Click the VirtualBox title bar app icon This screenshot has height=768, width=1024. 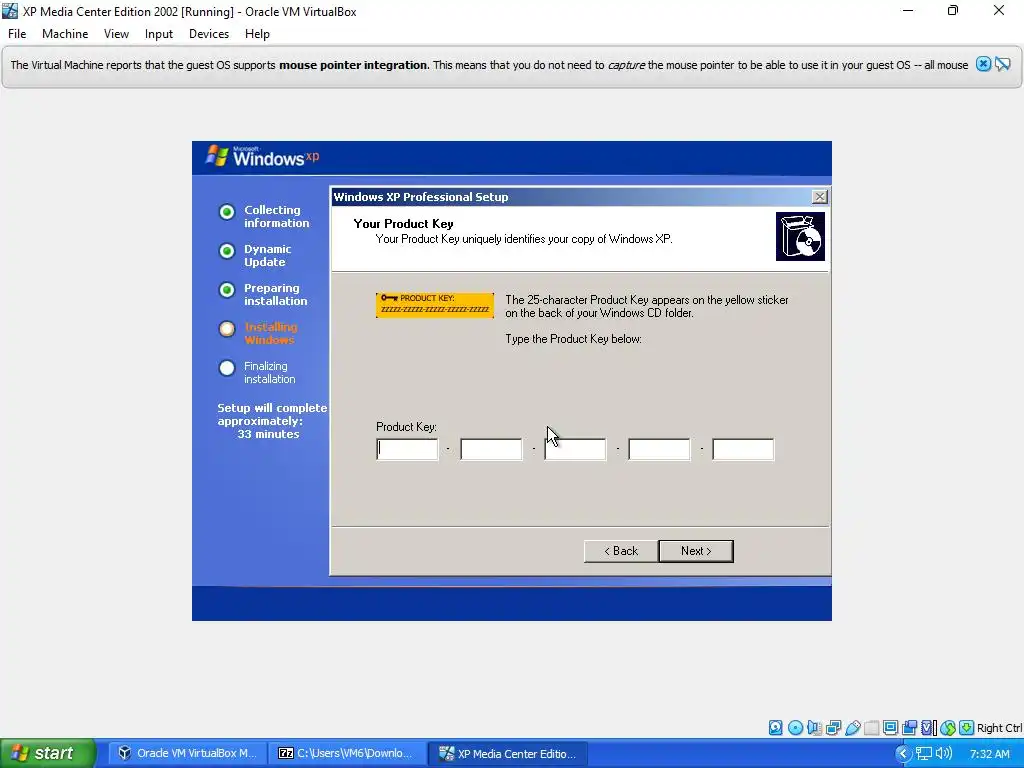(10, 11)
